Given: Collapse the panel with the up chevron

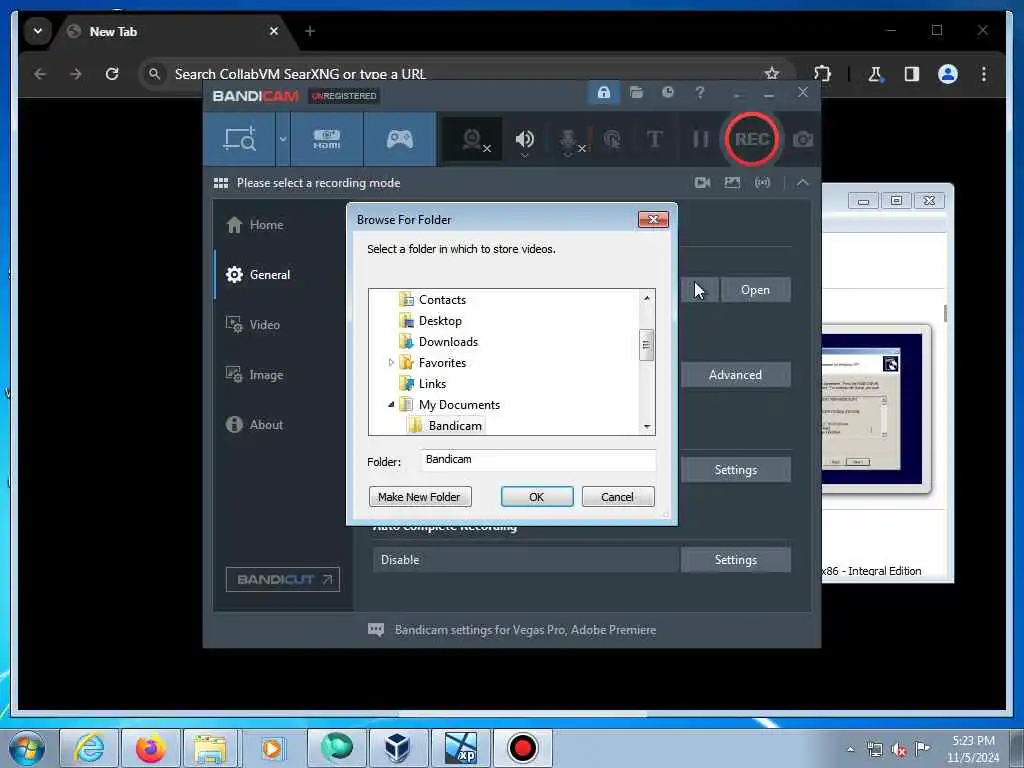Looking at the screenshot, I should tap(803, 183).
